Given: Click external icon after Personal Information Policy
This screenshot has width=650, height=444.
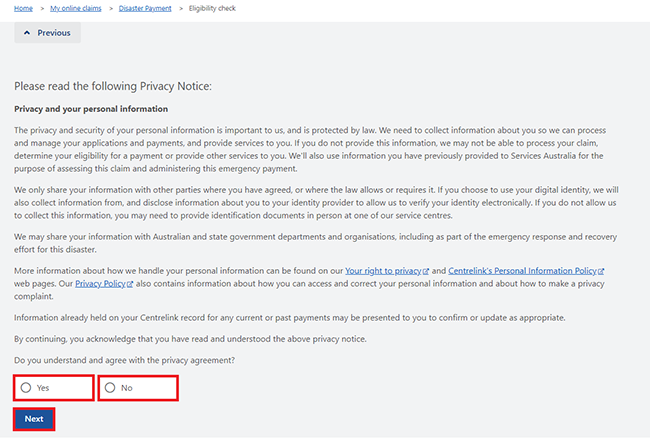Looking at the screenshot, I should point(601,271).
